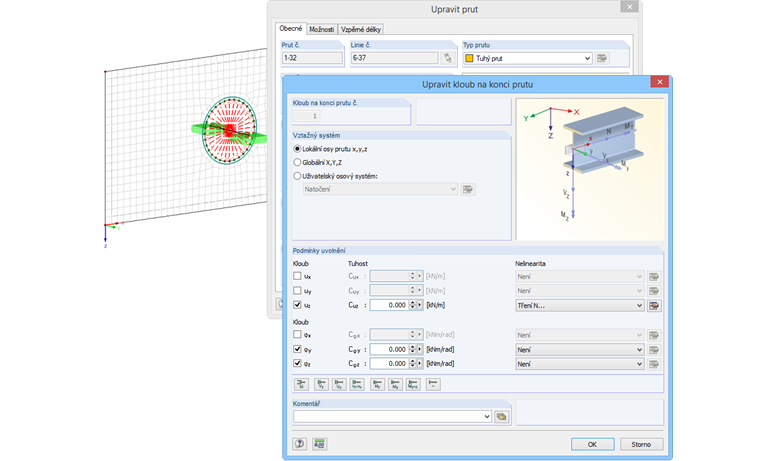Open the Tření N... nonlinearity dropdown
760x461 pixels.
[x=580, y=305]
